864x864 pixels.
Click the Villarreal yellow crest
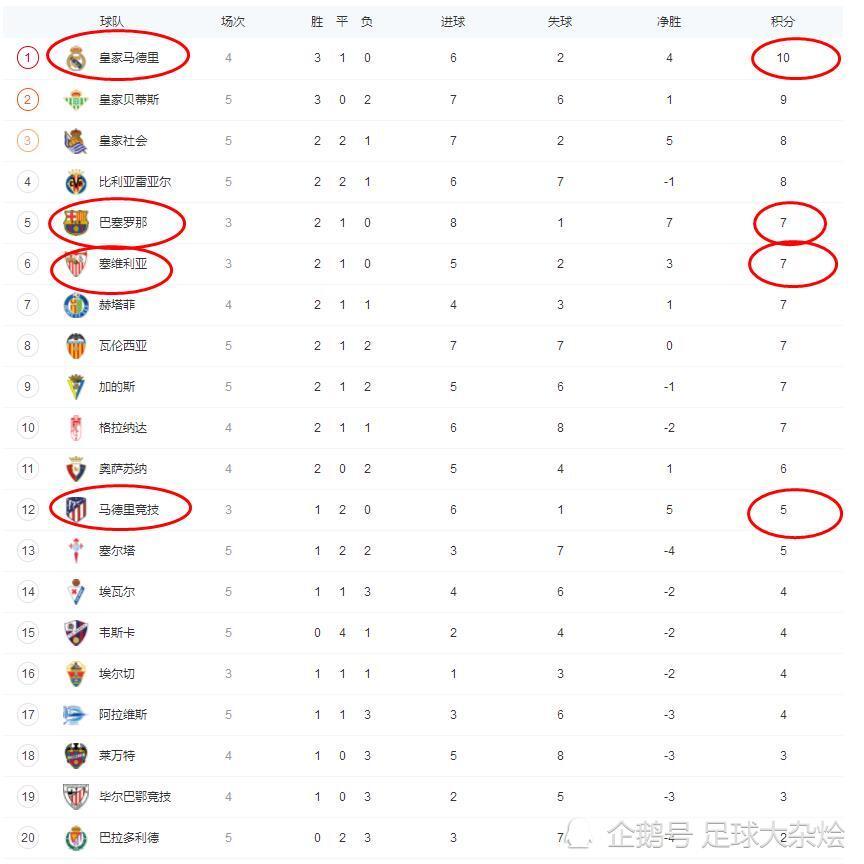point(76,182)
